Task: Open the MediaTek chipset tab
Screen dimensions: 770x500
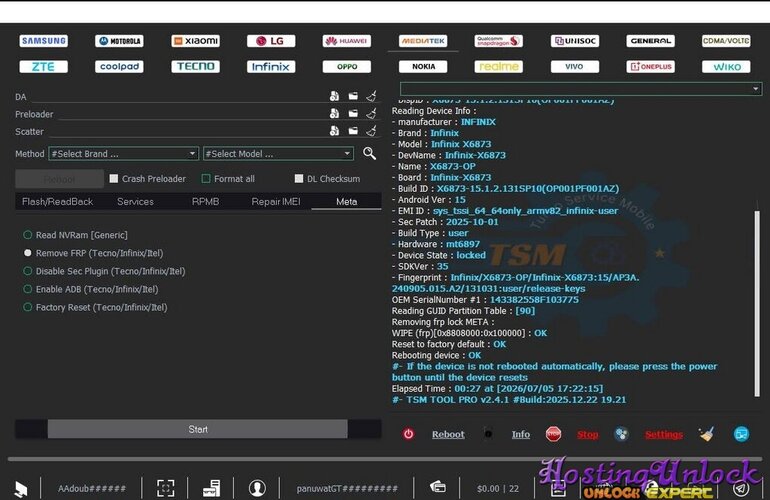Action: click(x=423, y=41)
